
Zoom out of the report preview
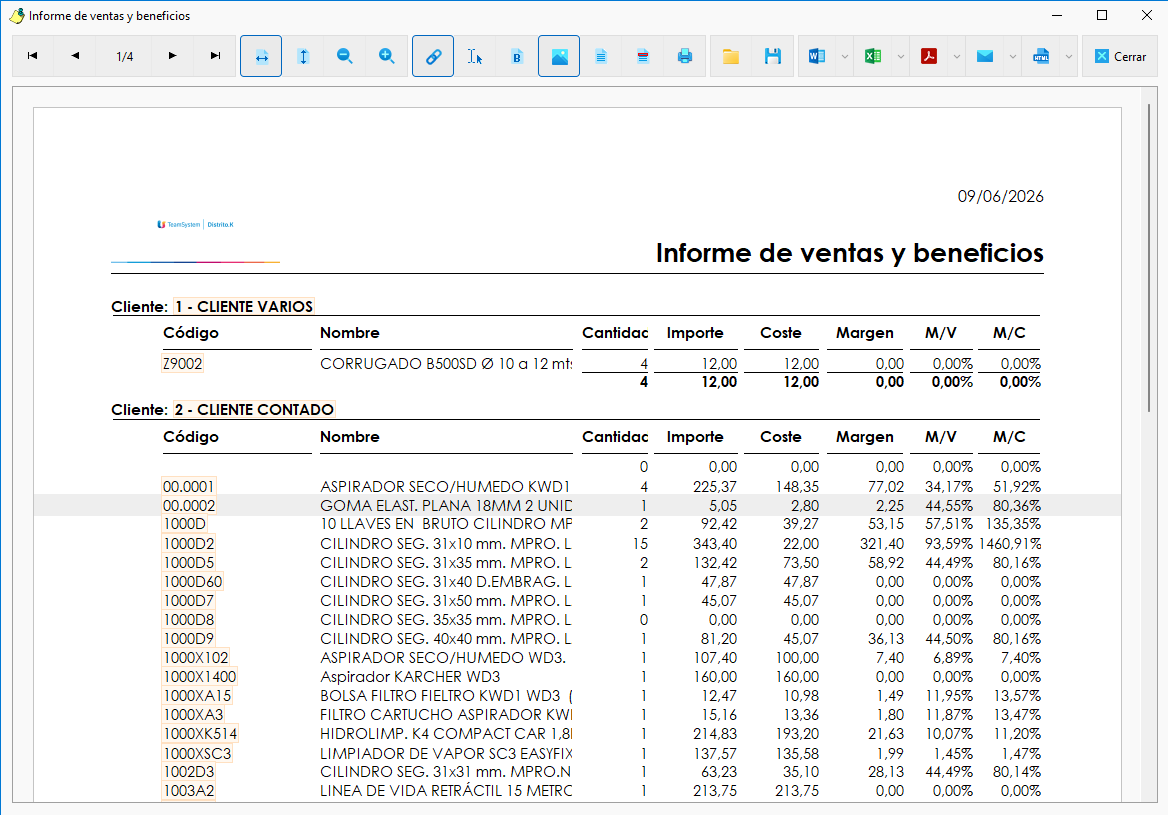coord(345,56)
